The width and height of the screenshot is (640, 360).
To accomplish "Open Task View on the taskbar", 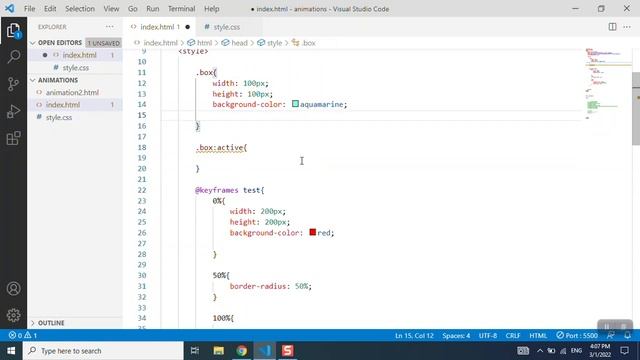I will [x=195, y=351].
